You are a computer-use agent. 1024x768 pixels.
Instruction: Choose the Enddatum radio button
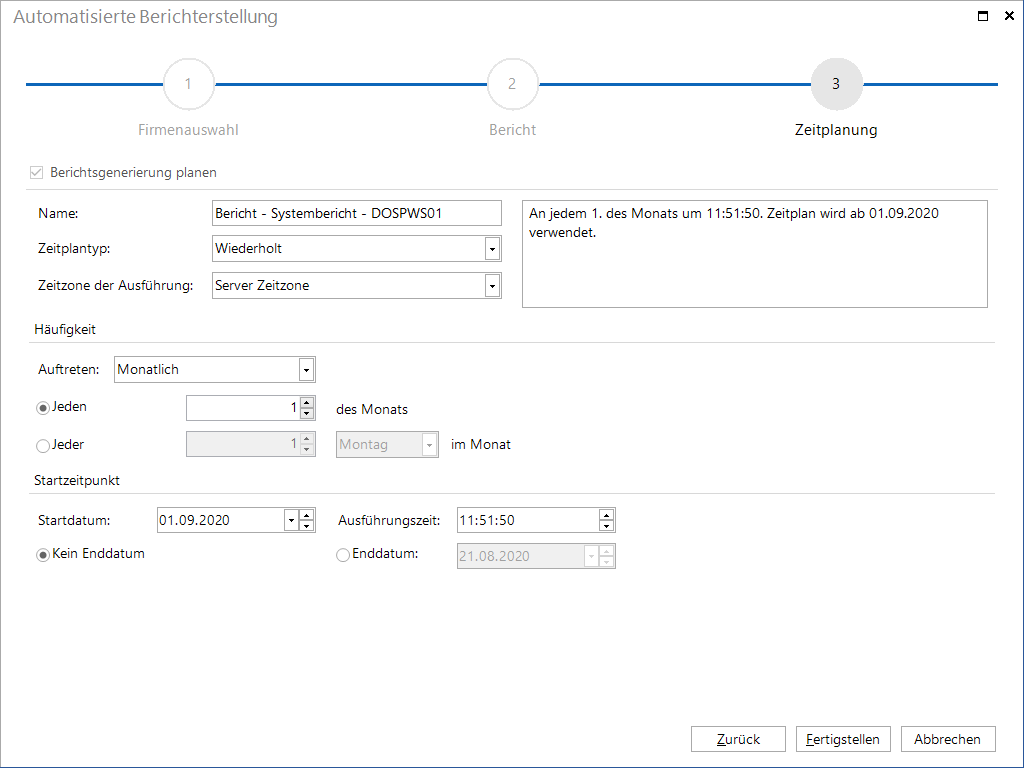point(343,555)
